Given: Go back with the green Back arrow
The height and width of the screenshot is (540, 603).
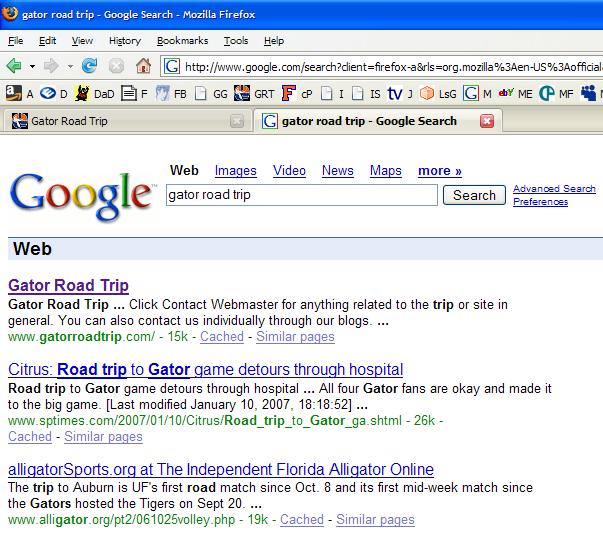Looking at the screenshot, I should pyautogui.click(x=14, y=66).
